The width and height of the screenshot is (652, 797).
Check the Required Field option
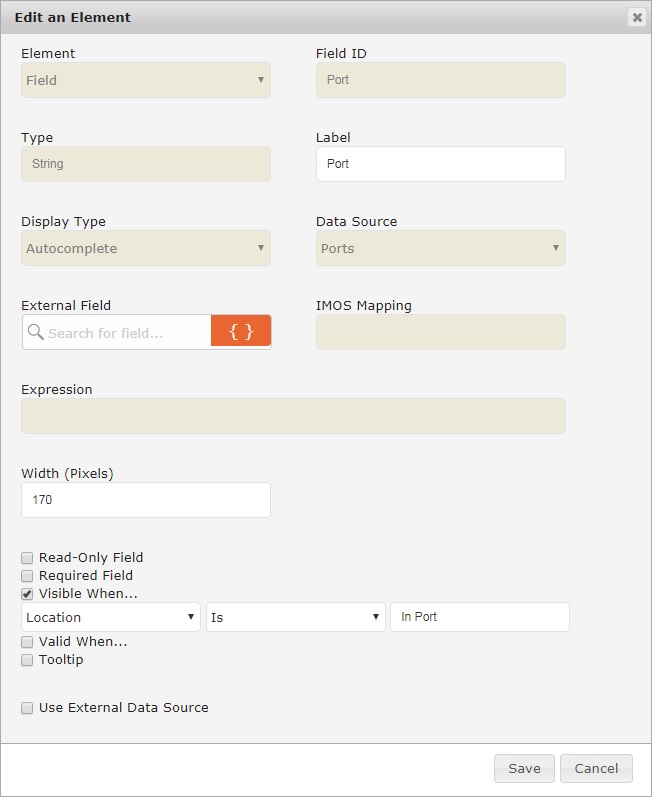coord(28,576)
